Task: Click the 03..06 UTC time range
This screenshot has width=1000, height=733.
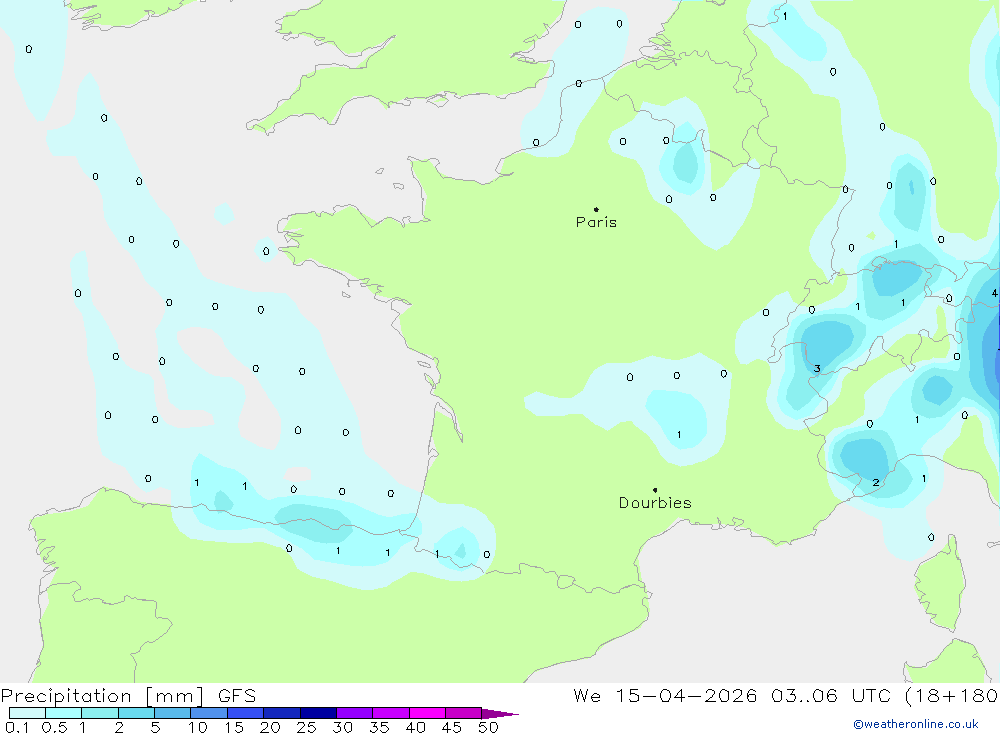Action: tap(830, 696)
